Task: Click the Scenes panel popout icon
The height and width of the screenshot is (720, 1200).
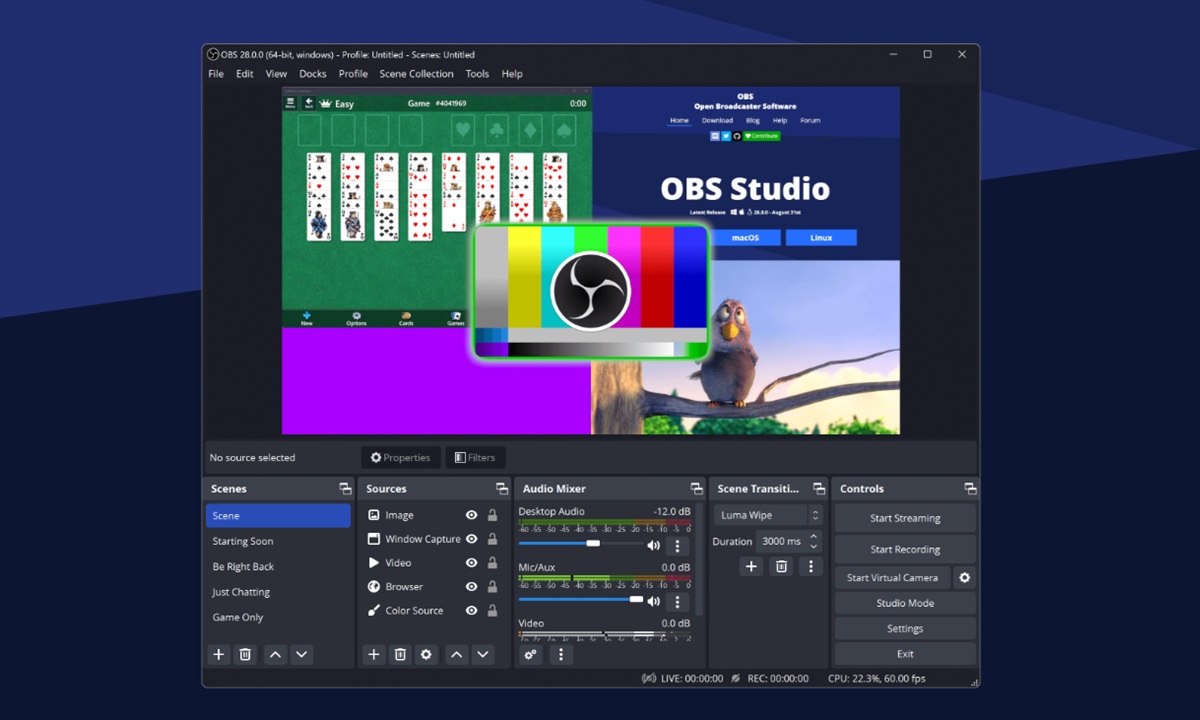Action: tap(345, 488)
